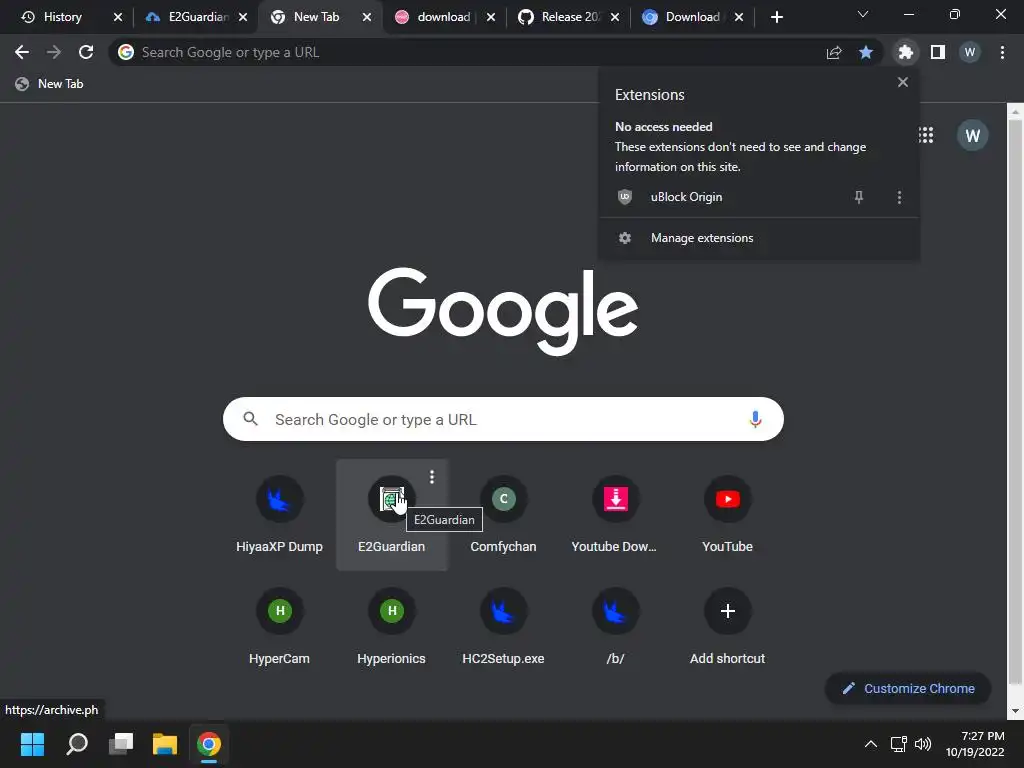
Task: Open Google apps grid
Action: click(x=926, y=135)
